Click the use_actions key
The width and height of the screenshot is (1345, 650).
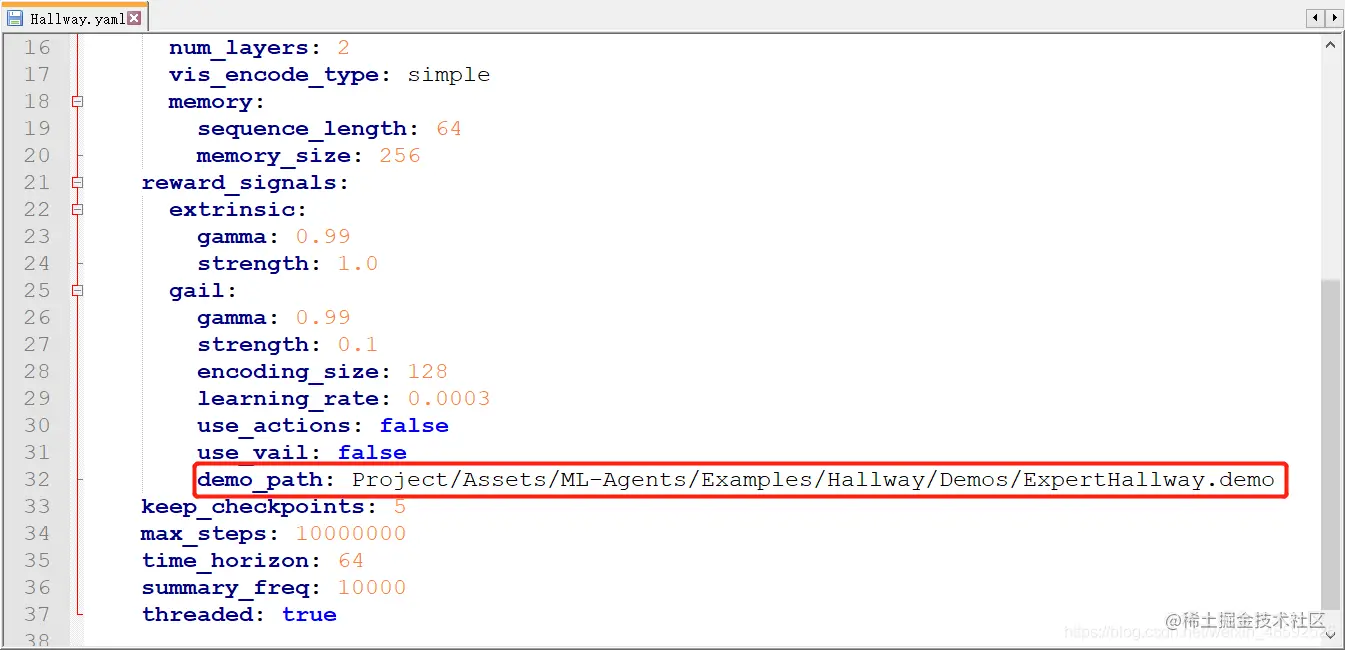(x=274, y=426)
